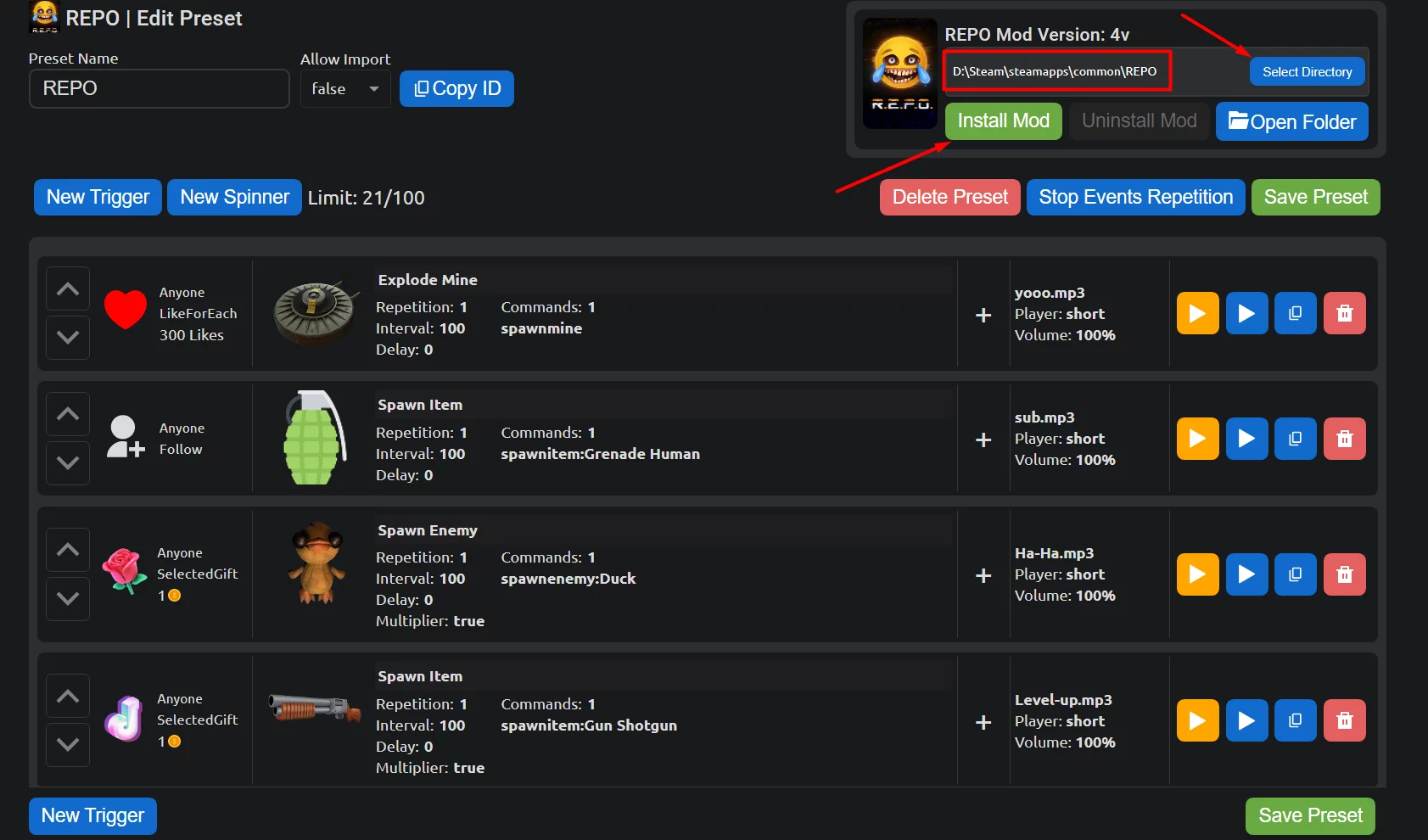Click the spawnitem:Grenade Human command text
The width and height of the screenshot is (1428, 840).
pyautogui.click(x=600, y=454)
